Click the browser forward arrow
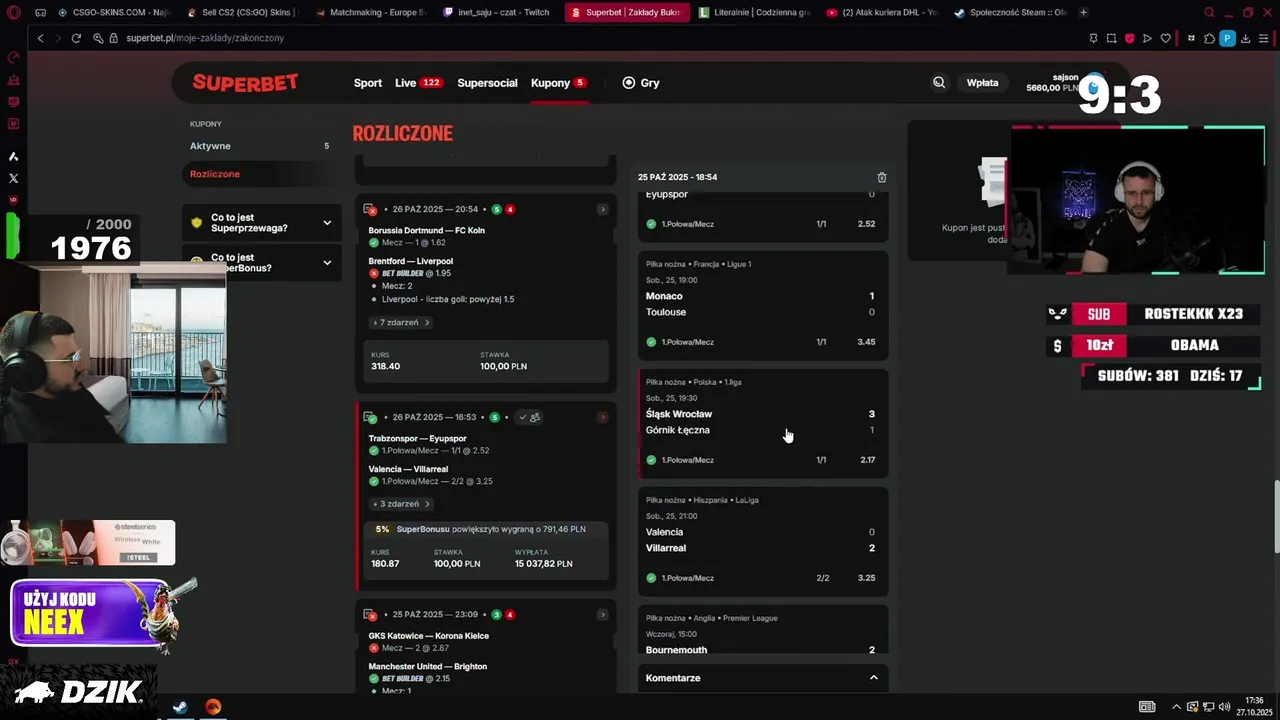1280x720 pixels. 57,38
